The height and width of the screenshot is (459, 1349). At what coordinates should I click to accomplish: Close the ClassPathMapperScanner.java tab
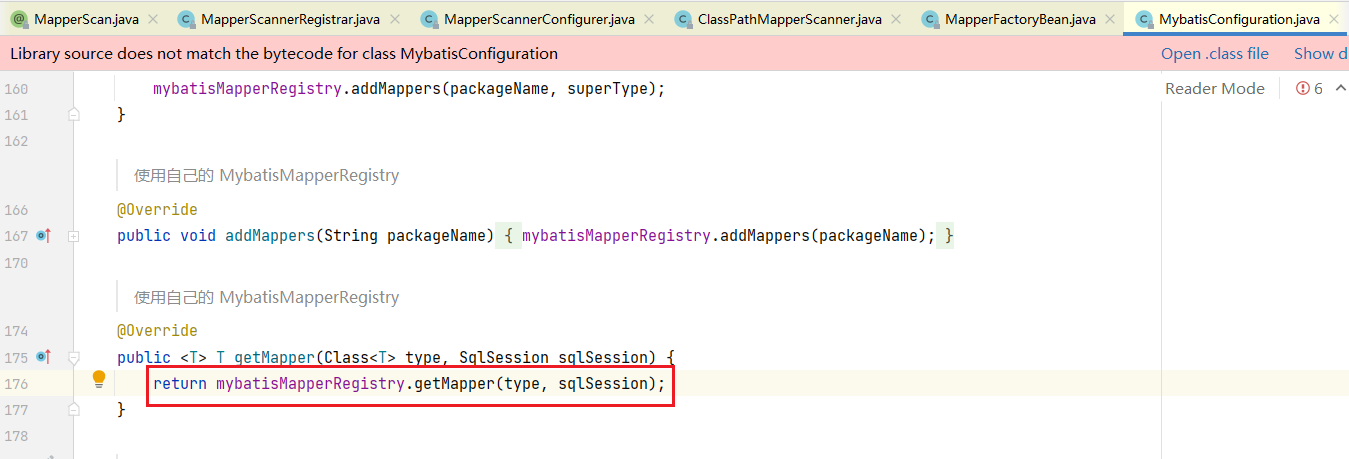pyautogui.click(x=897, y=19)
